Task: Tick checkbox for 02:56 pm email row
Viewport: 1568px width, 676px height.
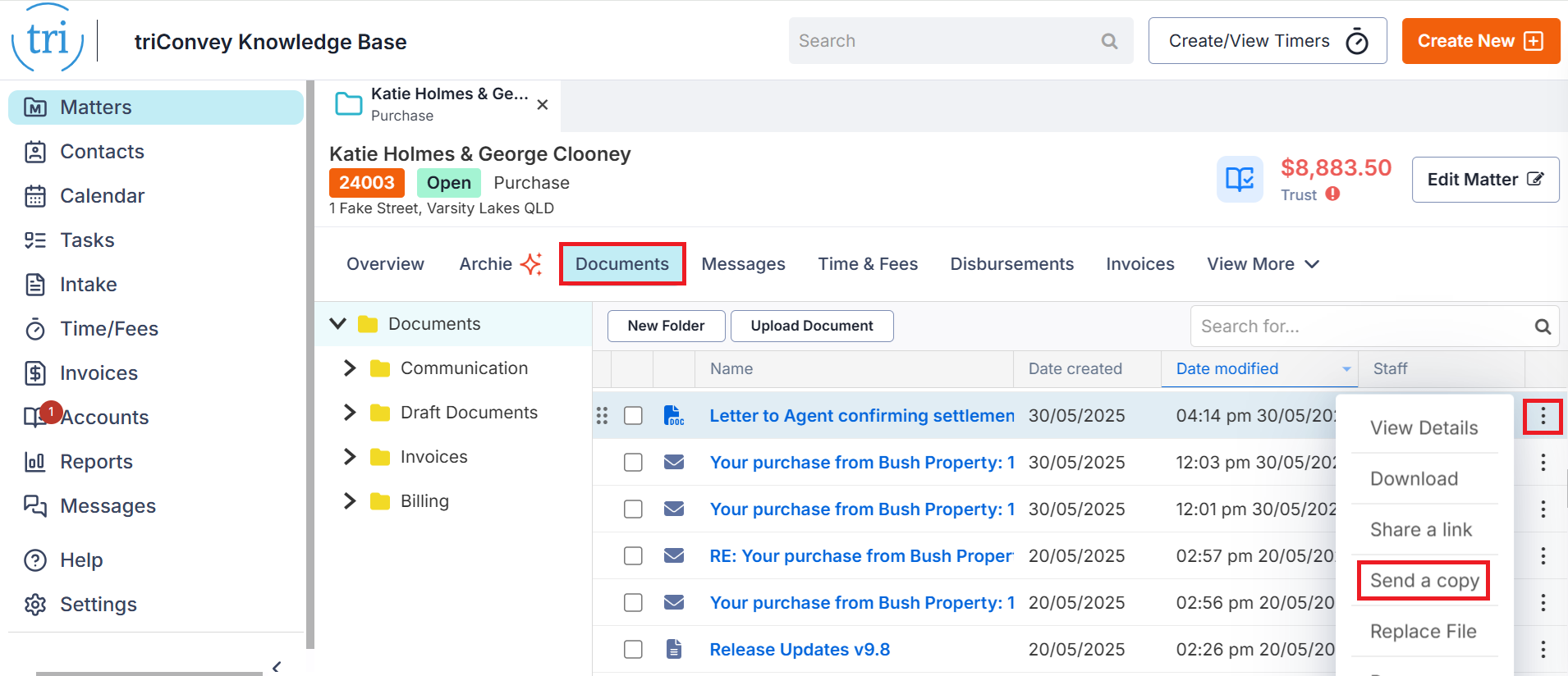Action: point(633,603)
